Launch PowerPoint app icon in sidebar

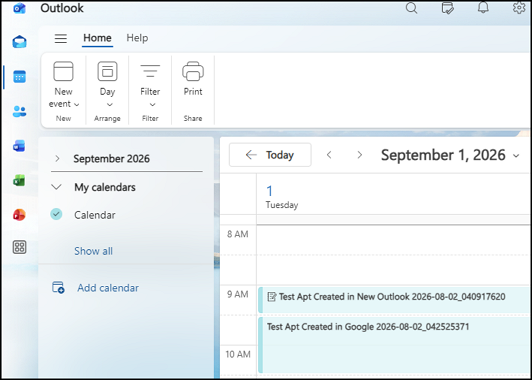[x=19, y=215]
